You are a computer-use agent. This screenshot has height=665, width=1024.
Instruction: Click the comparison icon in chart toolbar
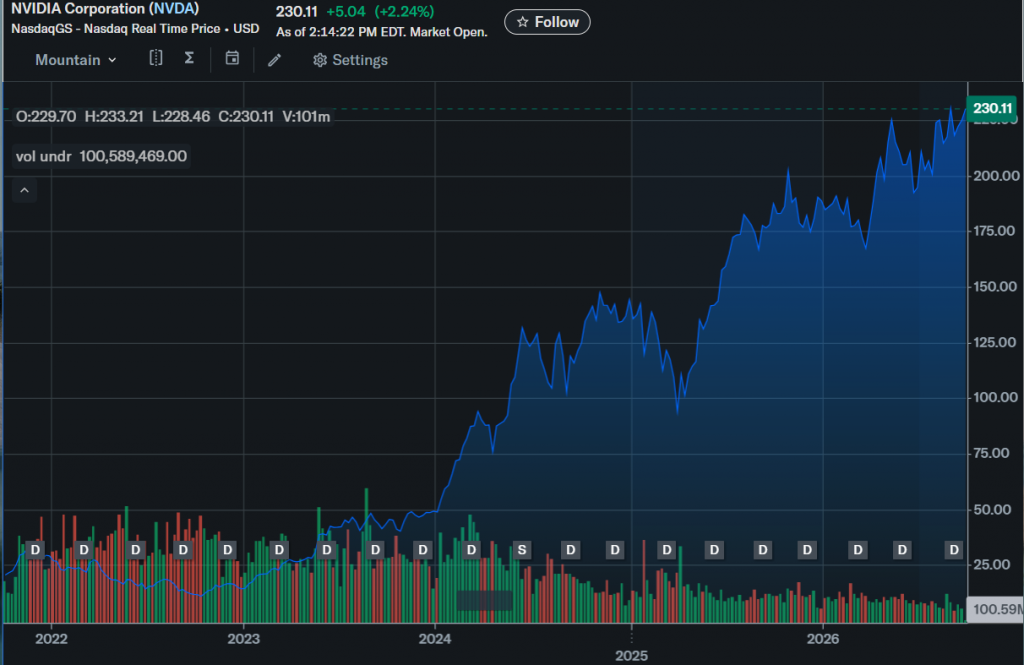(x=155, y=58)
